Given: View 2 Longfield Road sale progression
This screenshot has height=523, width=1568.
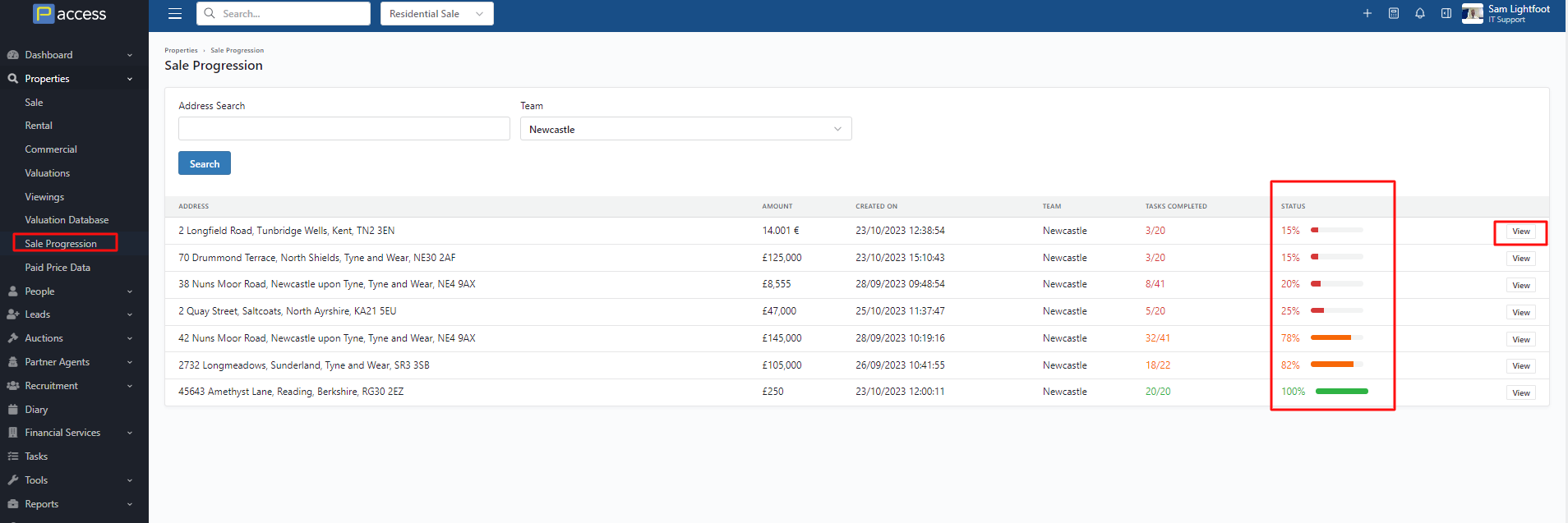Looking at the screenshot, I should click(1521, 232).
